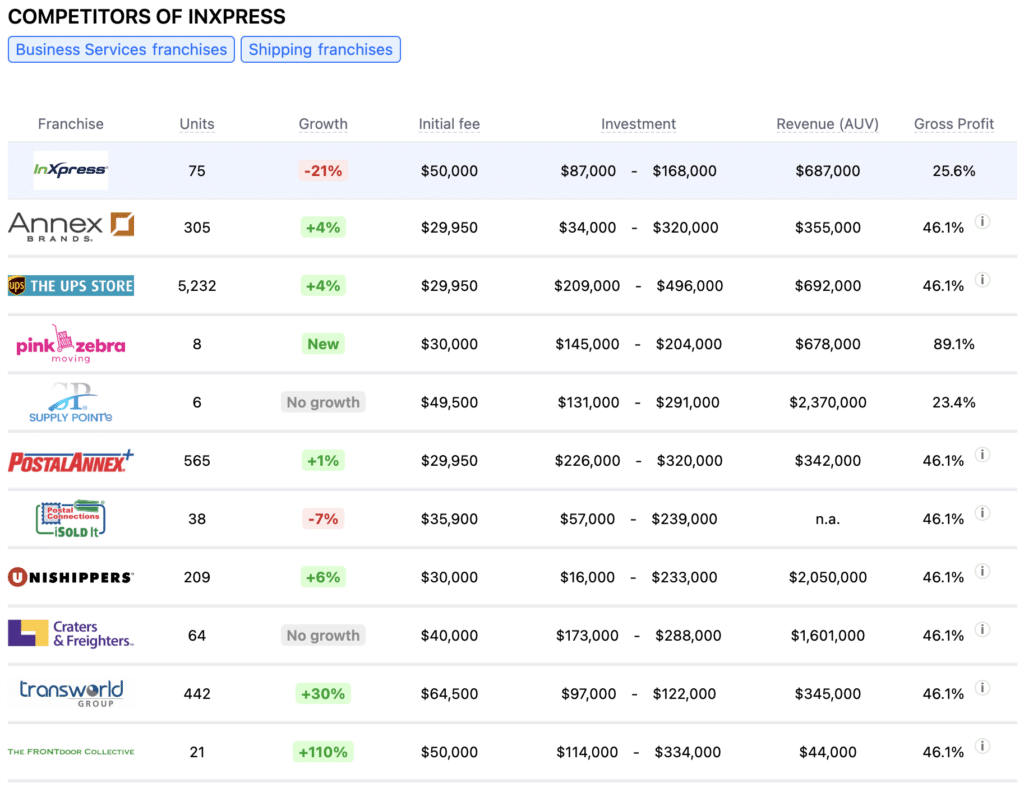The height and width of the screenshot is (797, 1024).
Task: Click No growth badge in Craters & Freighters row
Action: (323, 636)
